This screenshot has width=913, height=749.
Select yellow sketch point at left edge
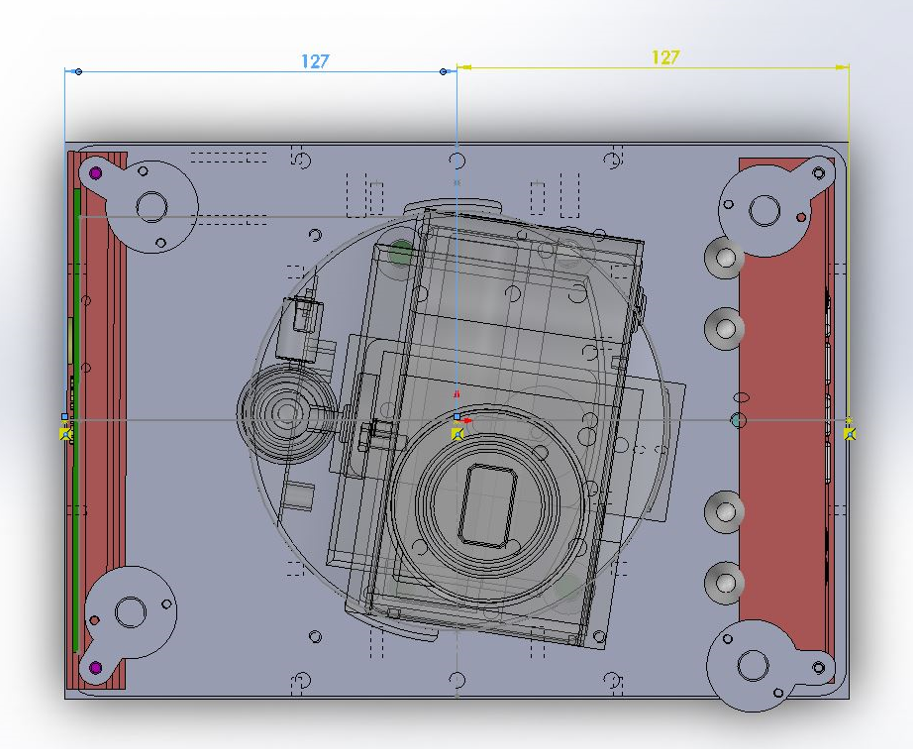pos(66,434)
